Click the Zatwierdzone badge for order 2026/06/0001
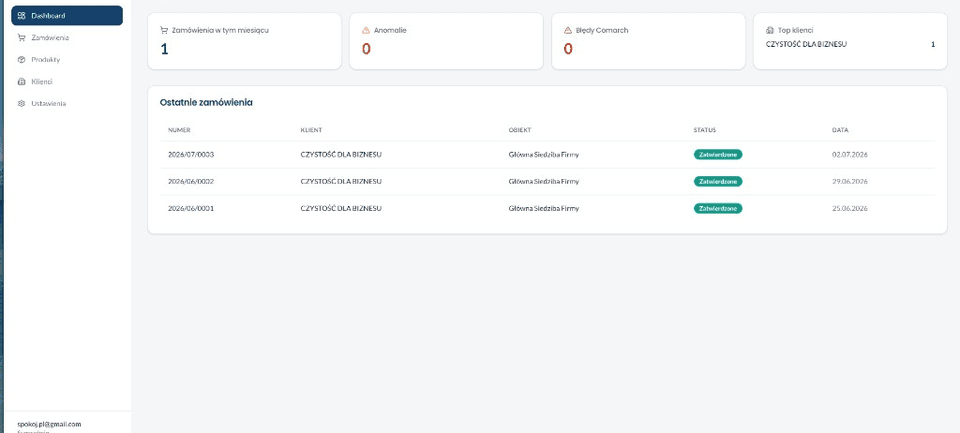 (718, 208)
